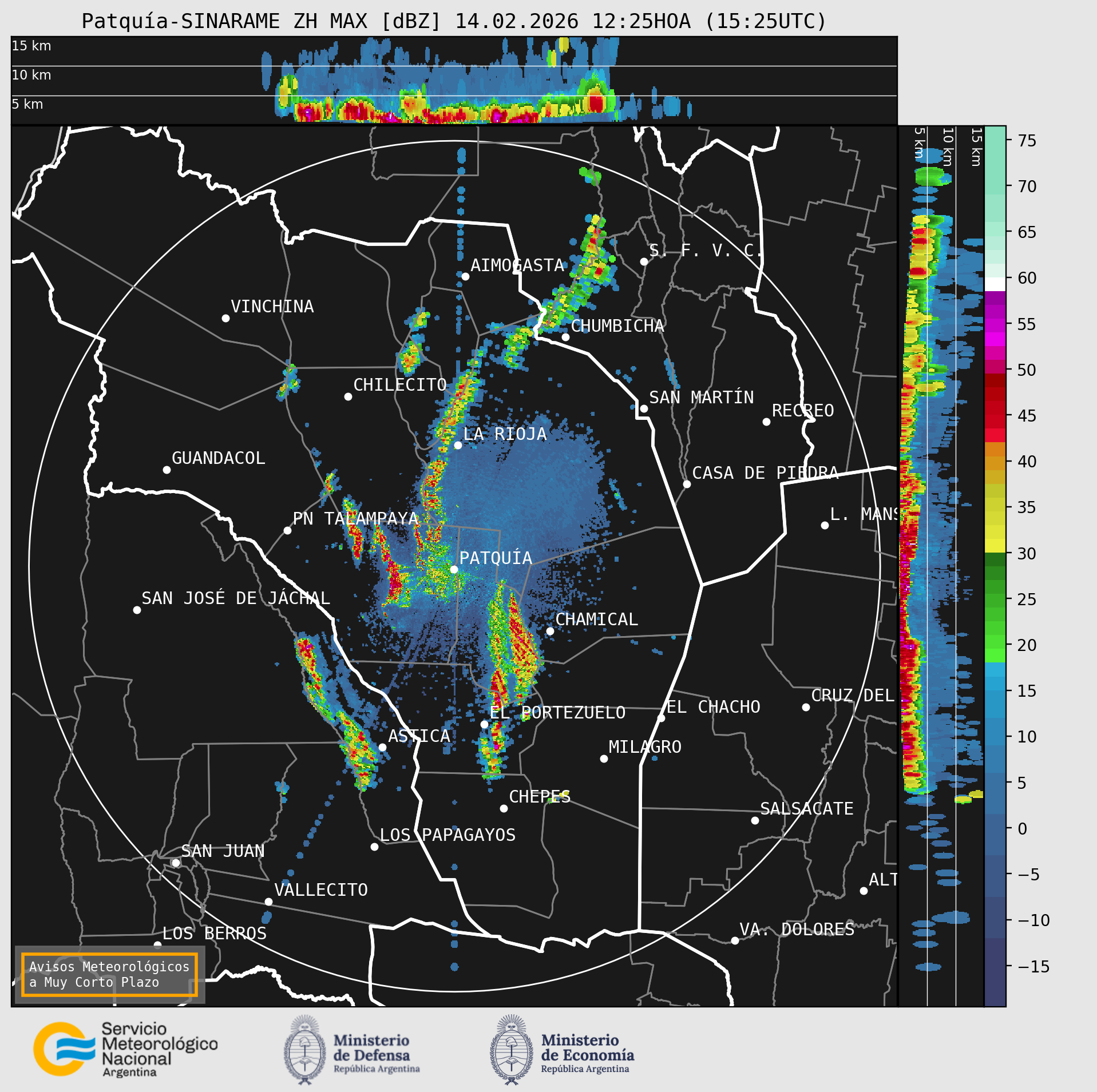Viewport: 1097px width, 1092px height.
Task: Open the Avisos Meteorológicos a Muy Corto Plazo box
Action: [109, 975]
